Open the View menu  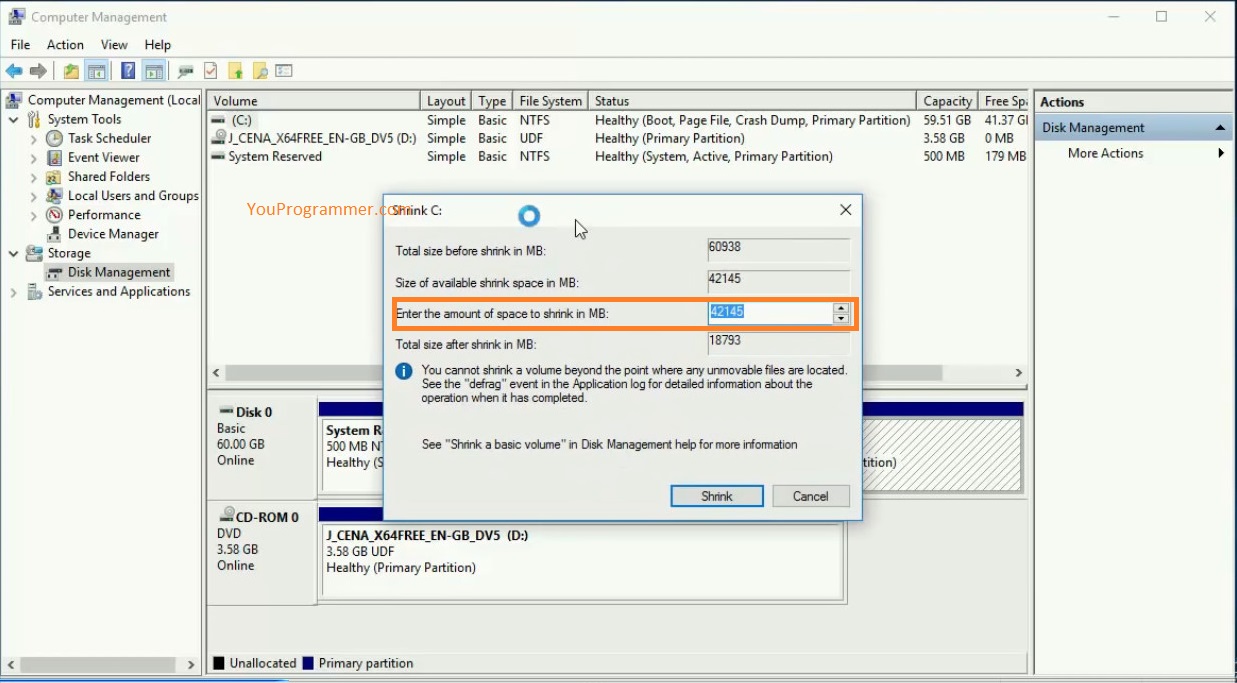114,45
